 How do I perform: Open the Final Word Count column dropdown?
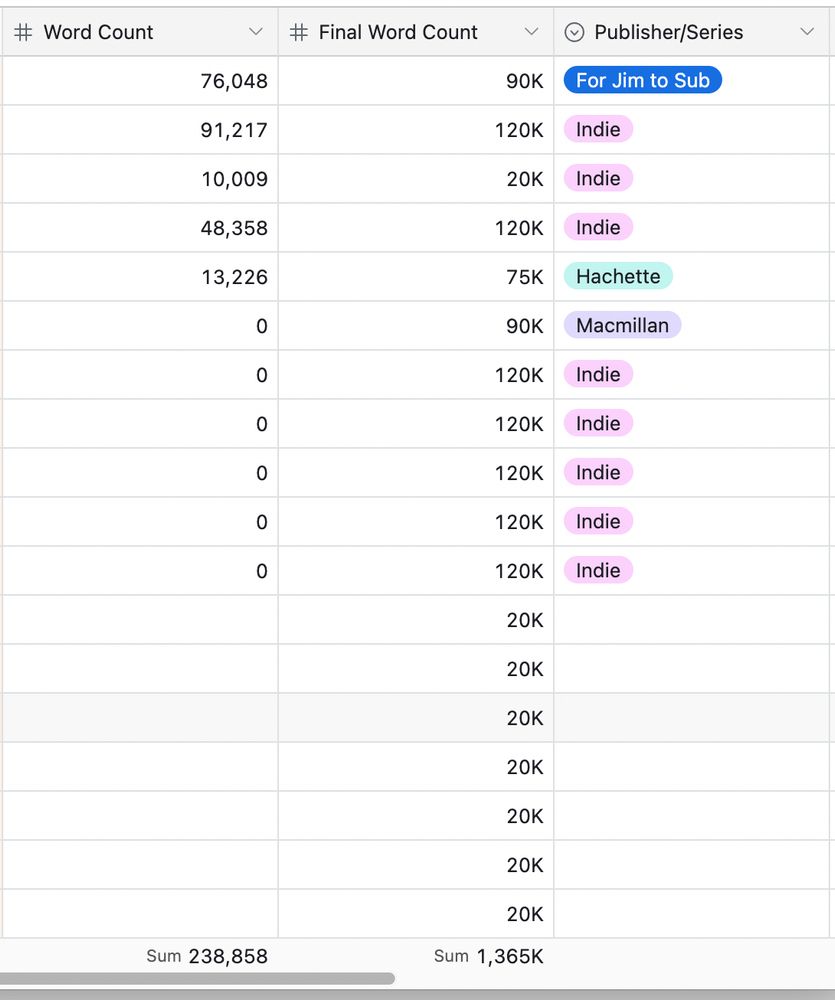[x=532, y=31]
